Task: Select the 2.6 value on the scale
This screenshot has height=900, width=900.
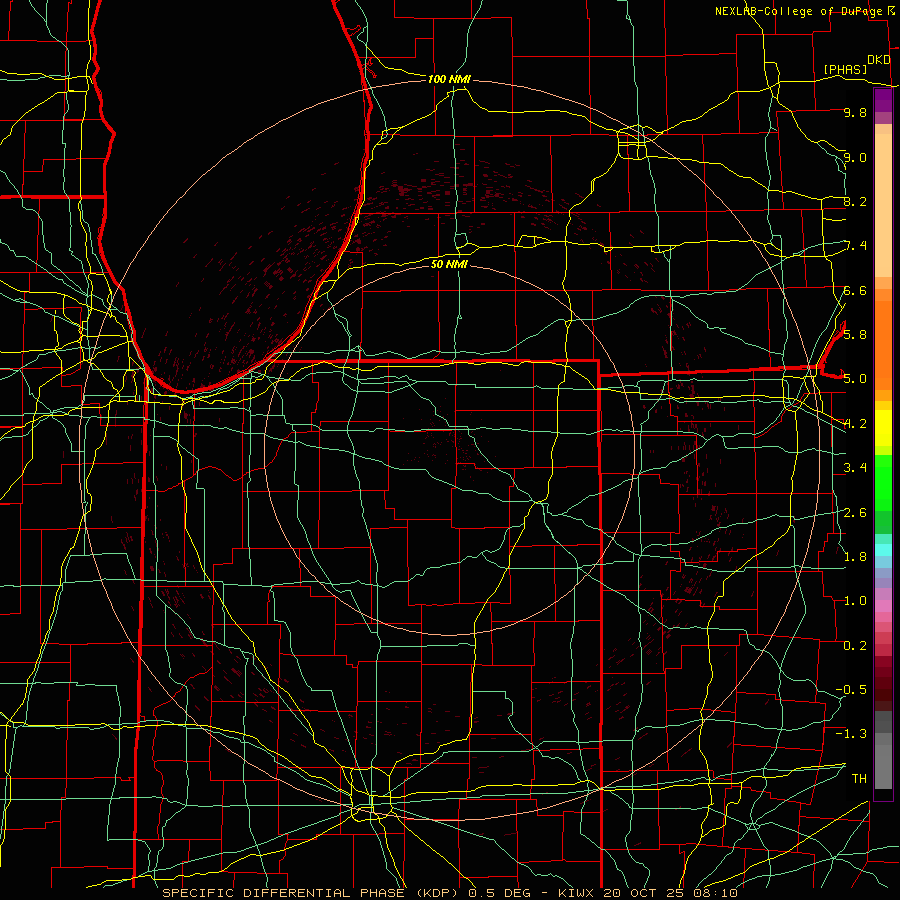Action: coord(855,512)
